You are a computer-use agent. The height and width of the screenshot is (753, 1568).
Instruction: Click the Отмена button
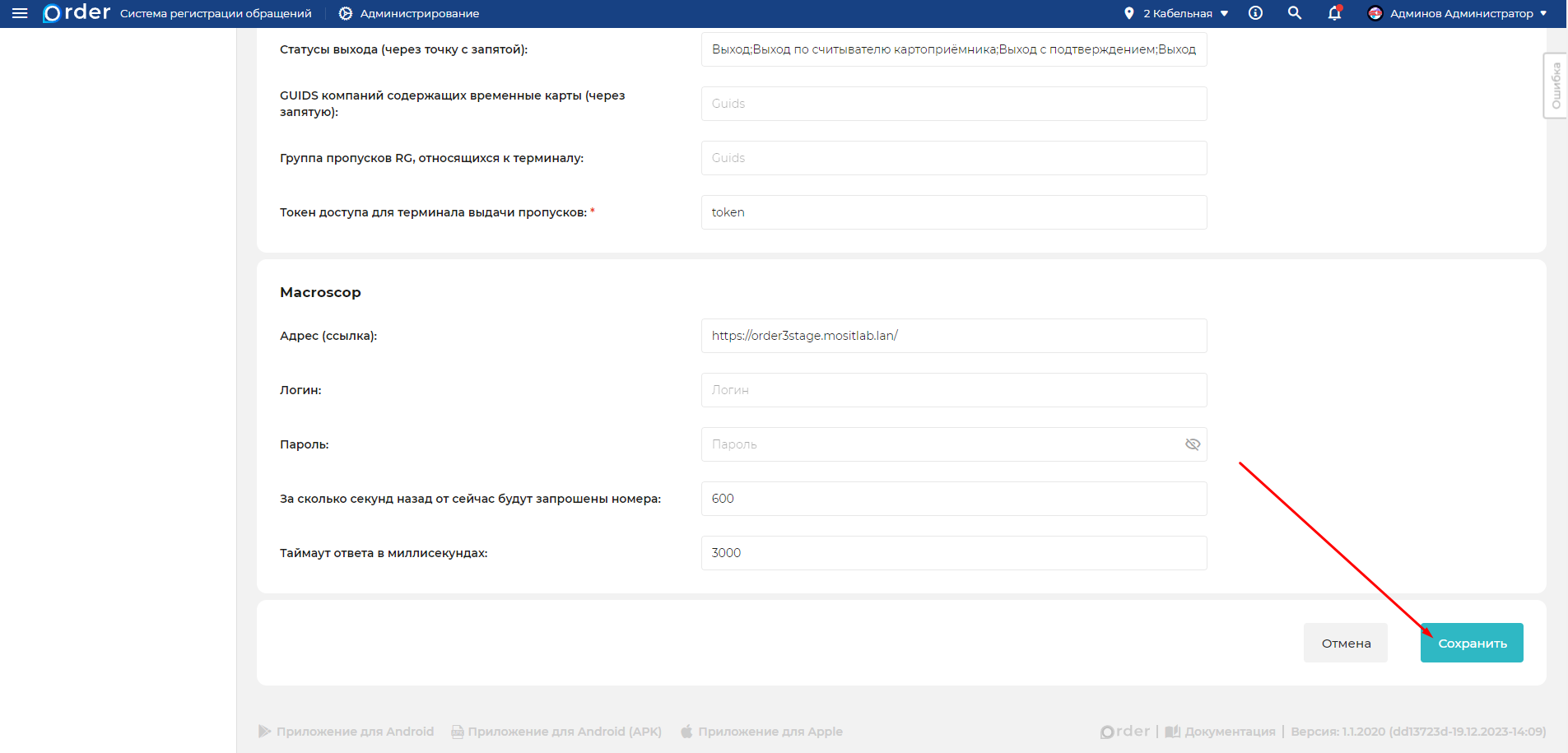pyautogui.click(x=1346, y=643)
